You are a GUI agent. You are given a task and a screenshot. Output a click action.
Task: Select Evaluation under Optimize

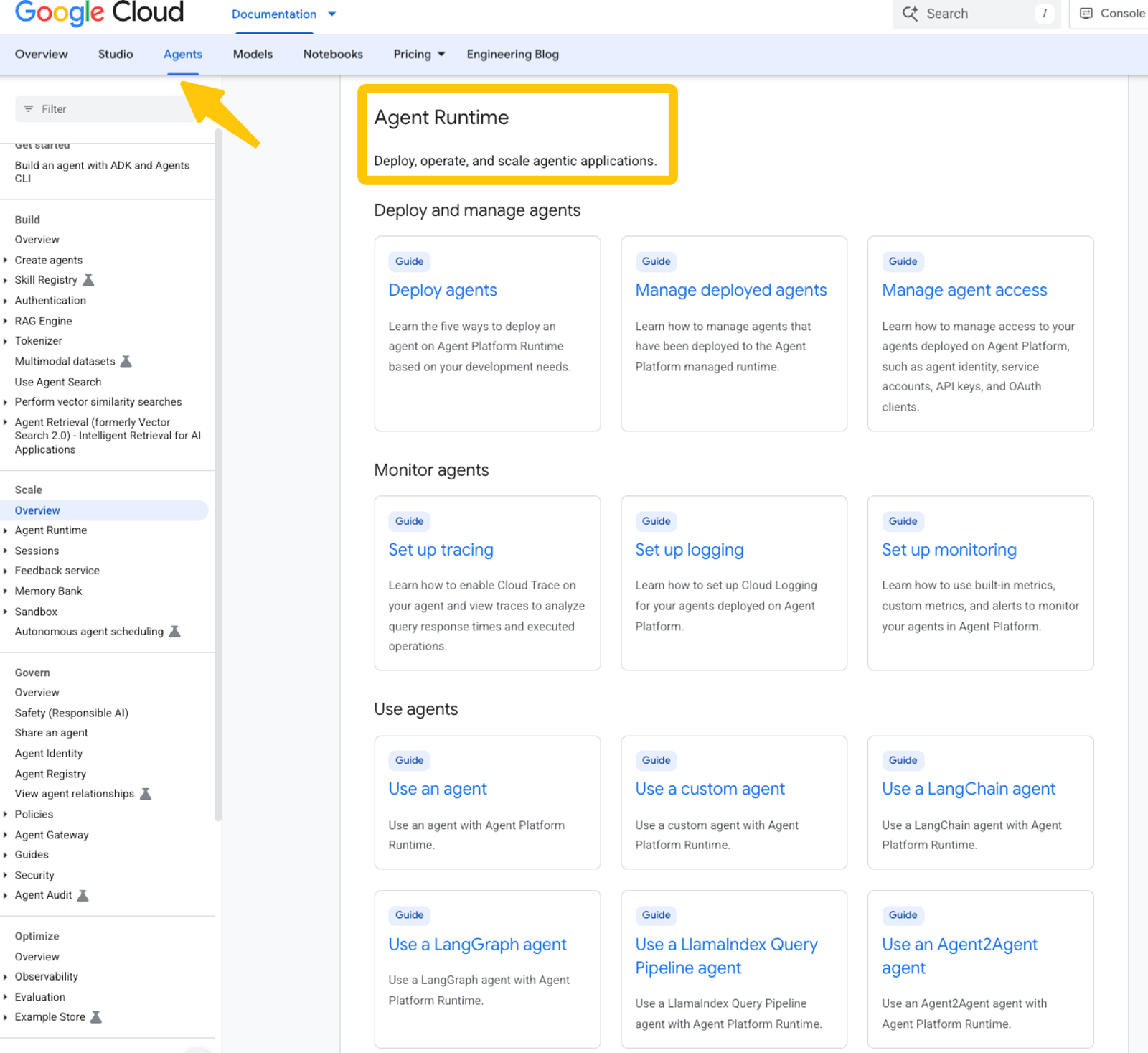pyautogui.click(x=40, y=997)
